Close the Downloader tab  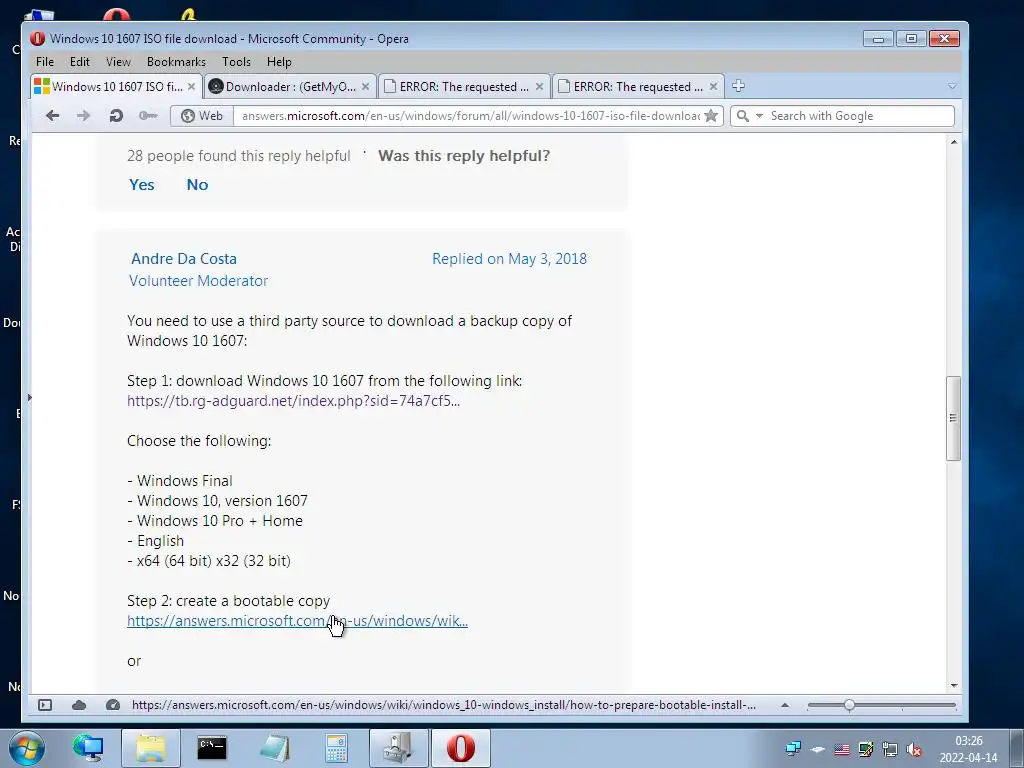(x=365, y=86)
